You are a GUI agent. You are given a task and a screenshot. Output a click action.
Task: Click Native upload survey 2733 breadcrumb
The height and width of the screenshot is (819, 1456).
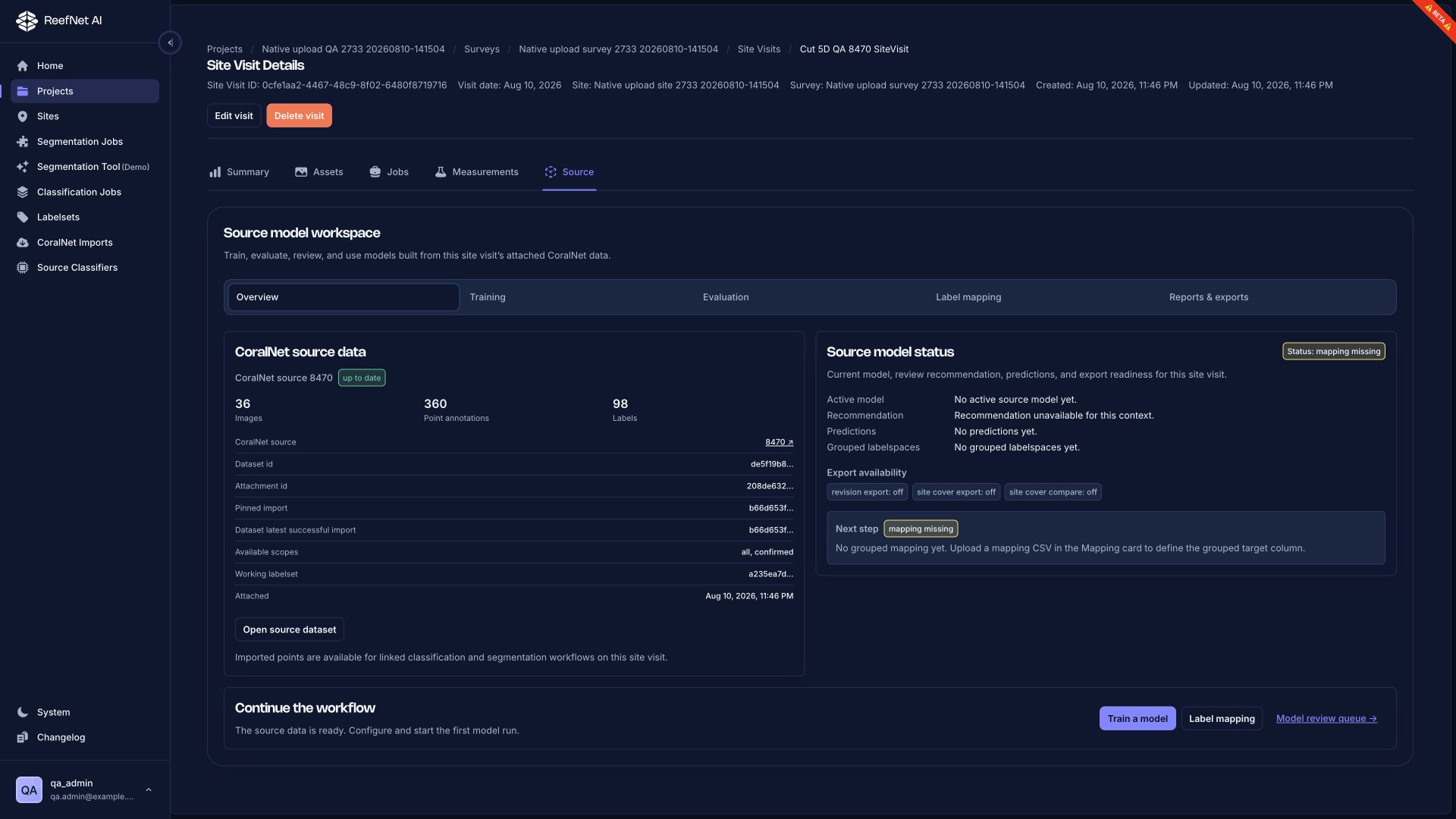[x=618, y=49]
